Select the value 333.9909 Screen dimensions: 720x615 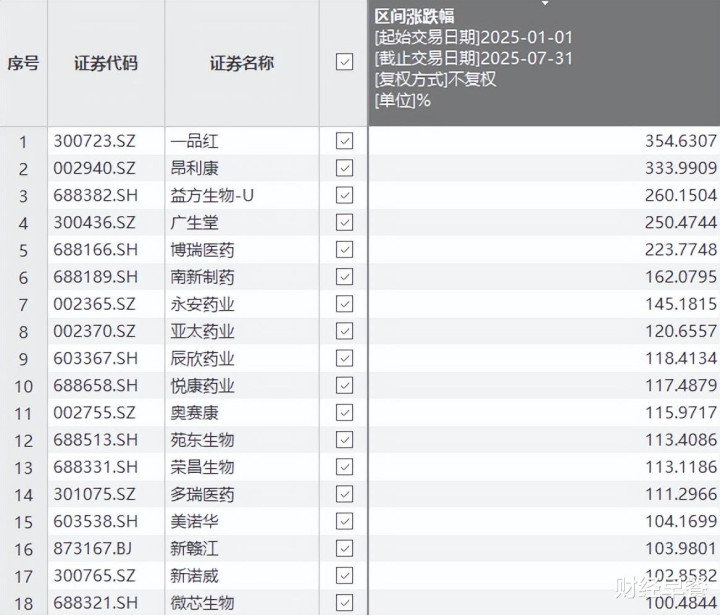point(681,168)
